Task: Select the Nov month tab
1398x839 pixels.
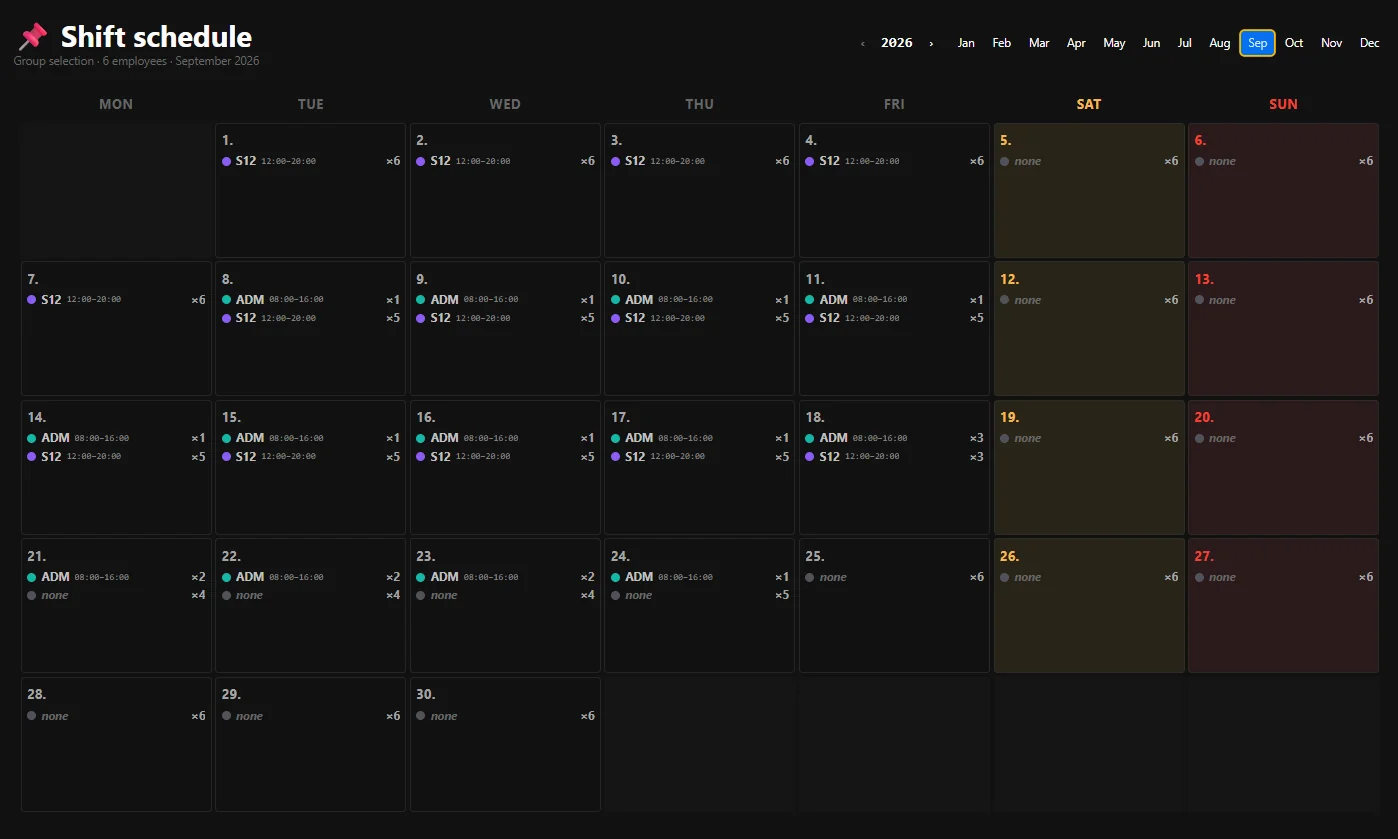Action: click(1331, 43)
